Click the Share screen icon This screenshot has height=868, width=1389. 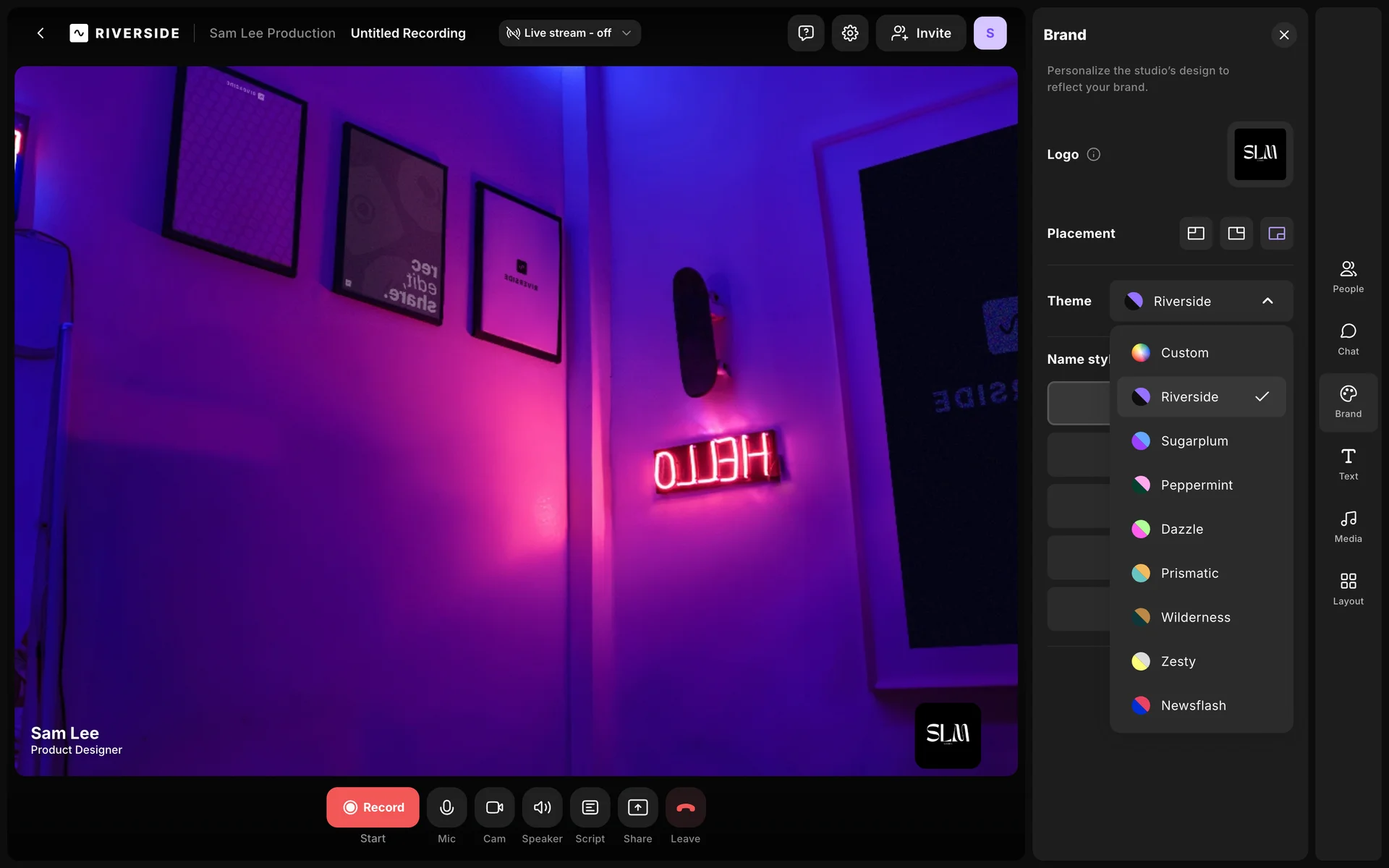pos(637,807)
